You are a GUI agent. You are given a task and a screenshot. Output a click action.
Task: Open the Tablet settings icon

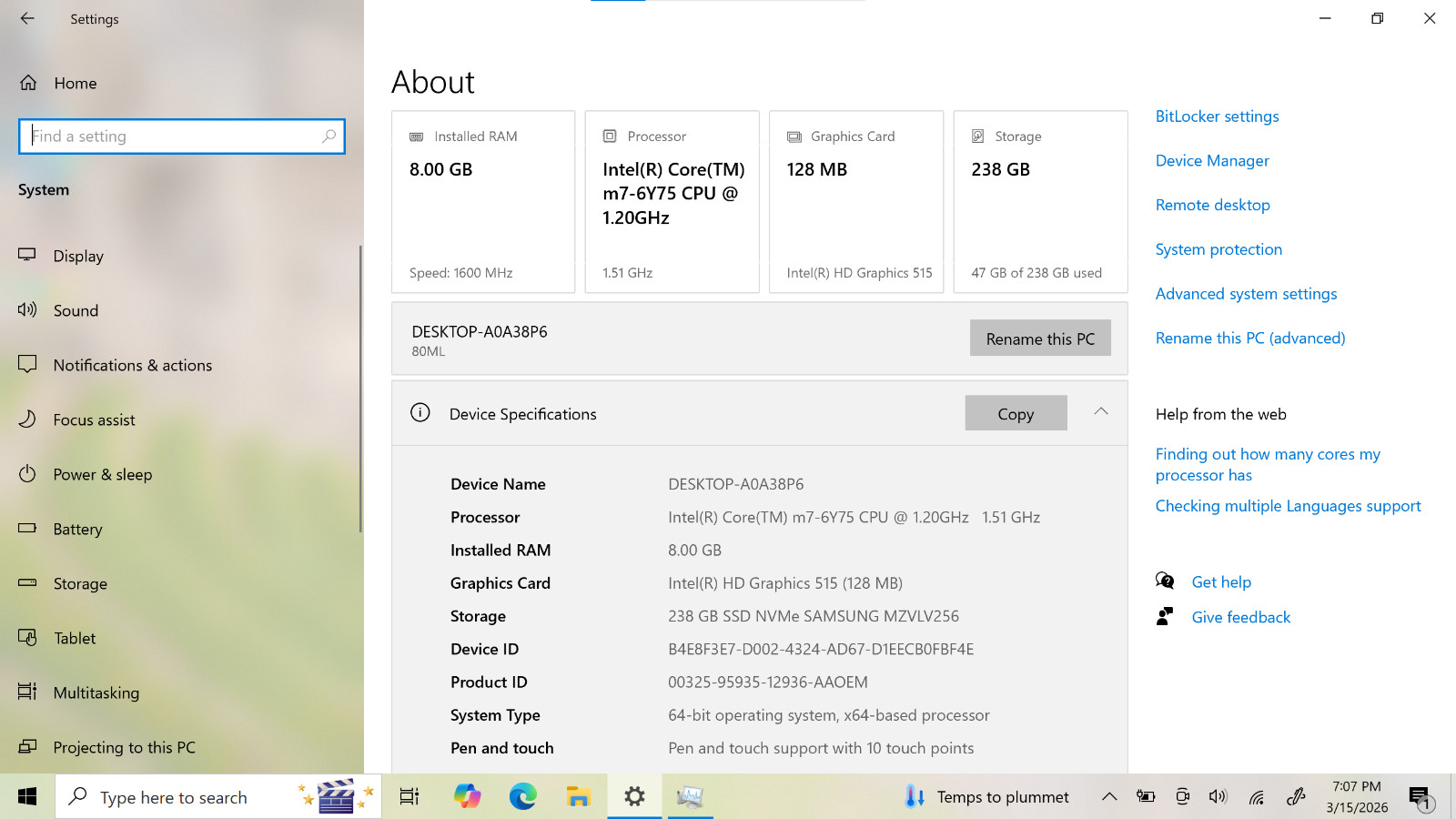click(x=27, y=638)
